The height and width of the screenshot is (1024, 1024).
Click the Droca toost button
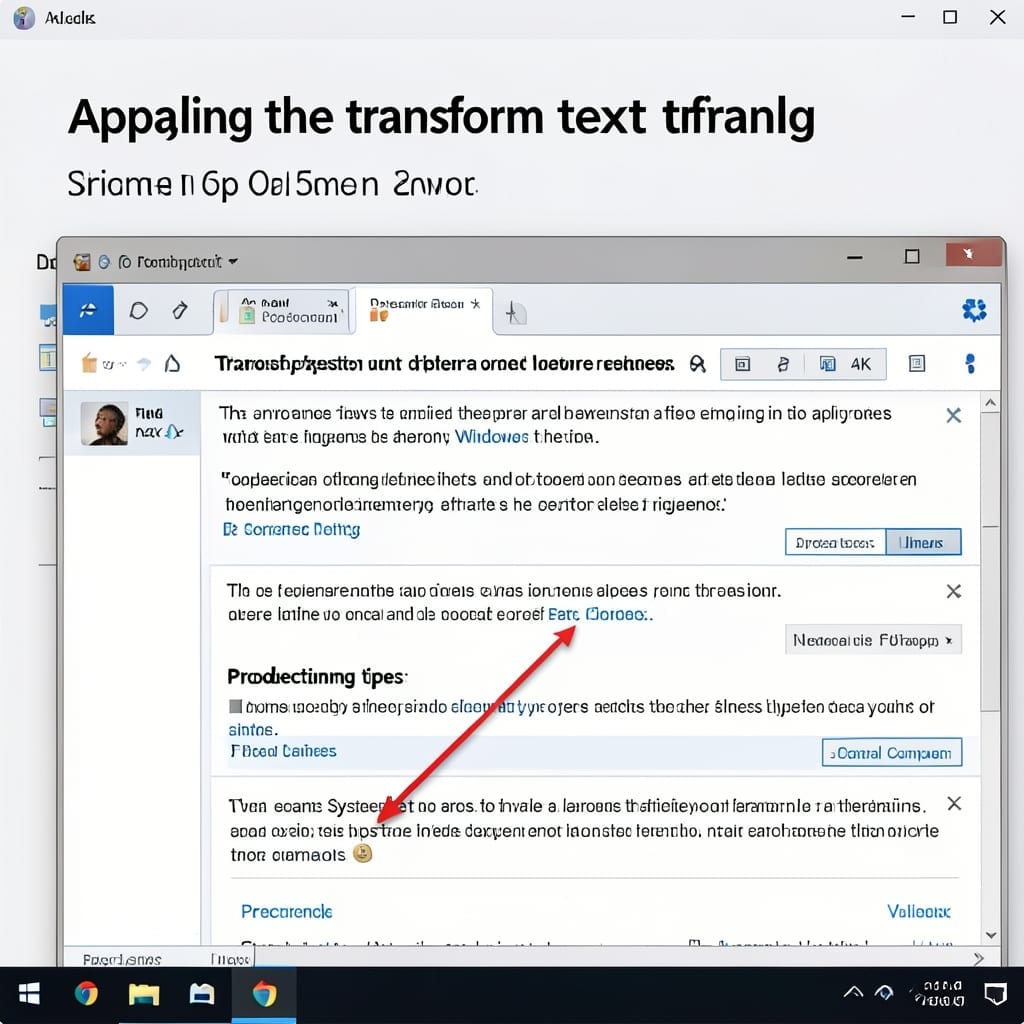[835, 543]
